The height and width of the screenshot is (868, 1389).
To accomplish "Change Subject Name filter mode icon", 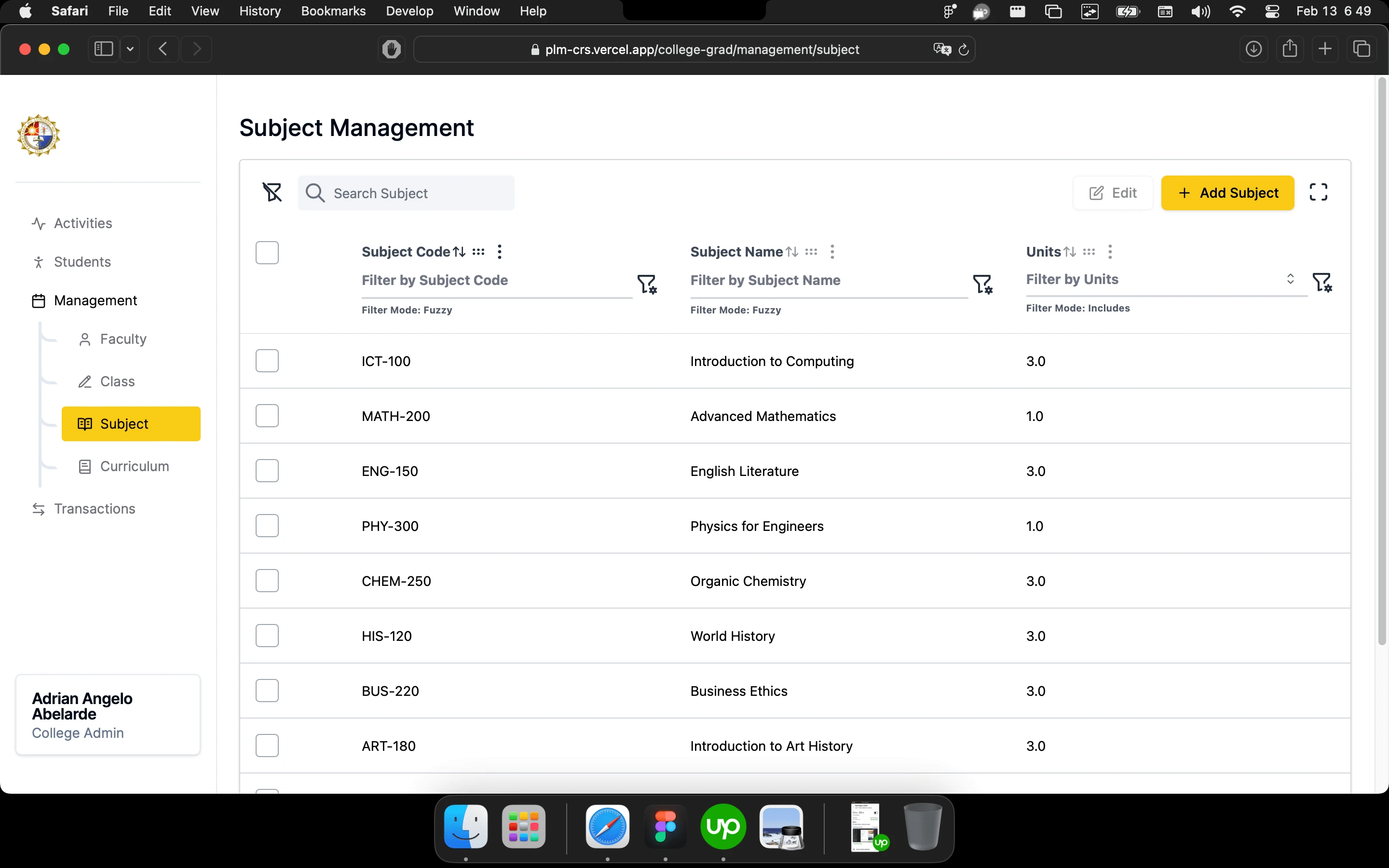I will 982,284.
